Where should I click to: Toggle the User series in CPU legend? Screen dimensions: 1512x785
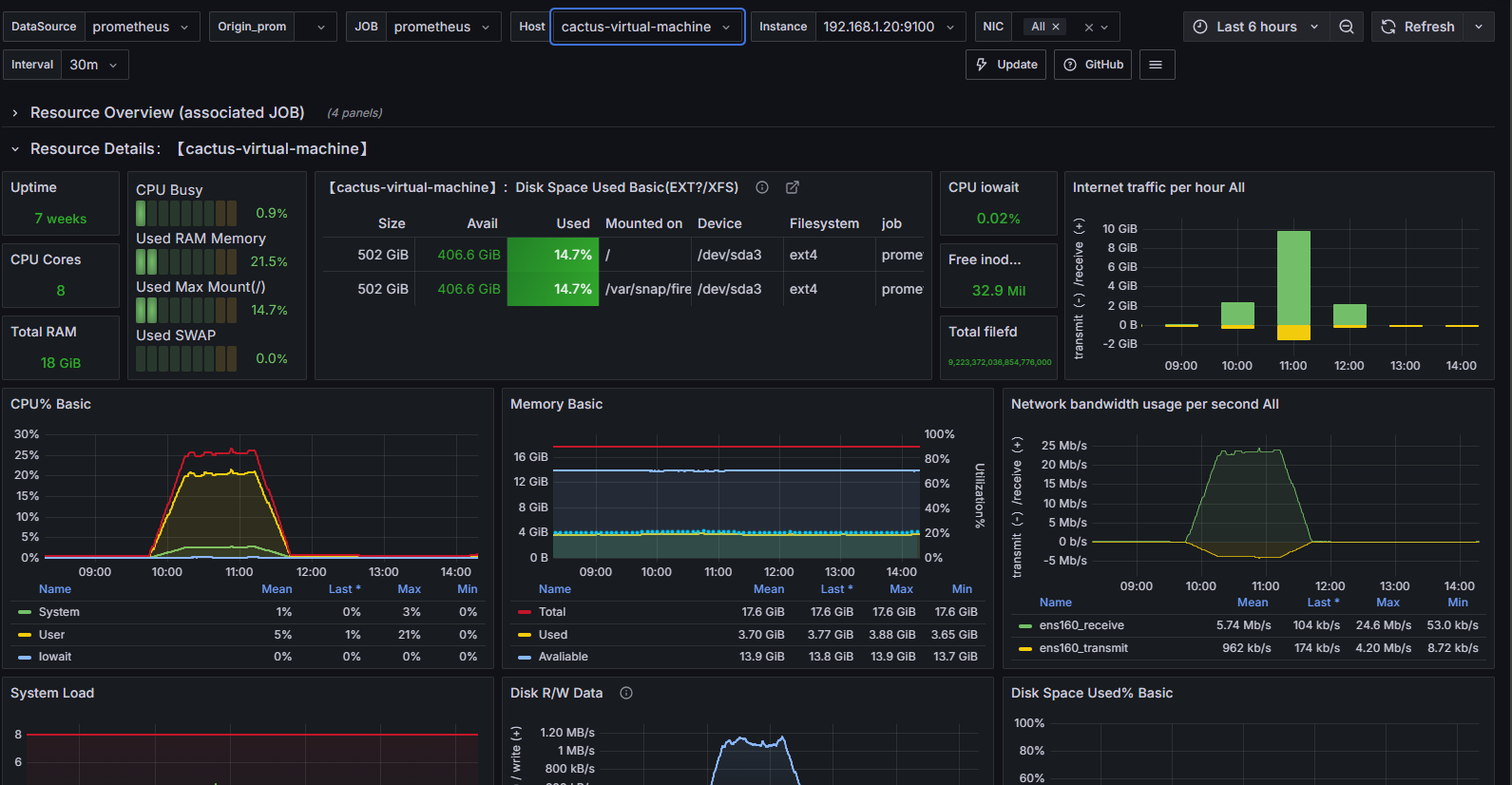(x=52, y=635)
